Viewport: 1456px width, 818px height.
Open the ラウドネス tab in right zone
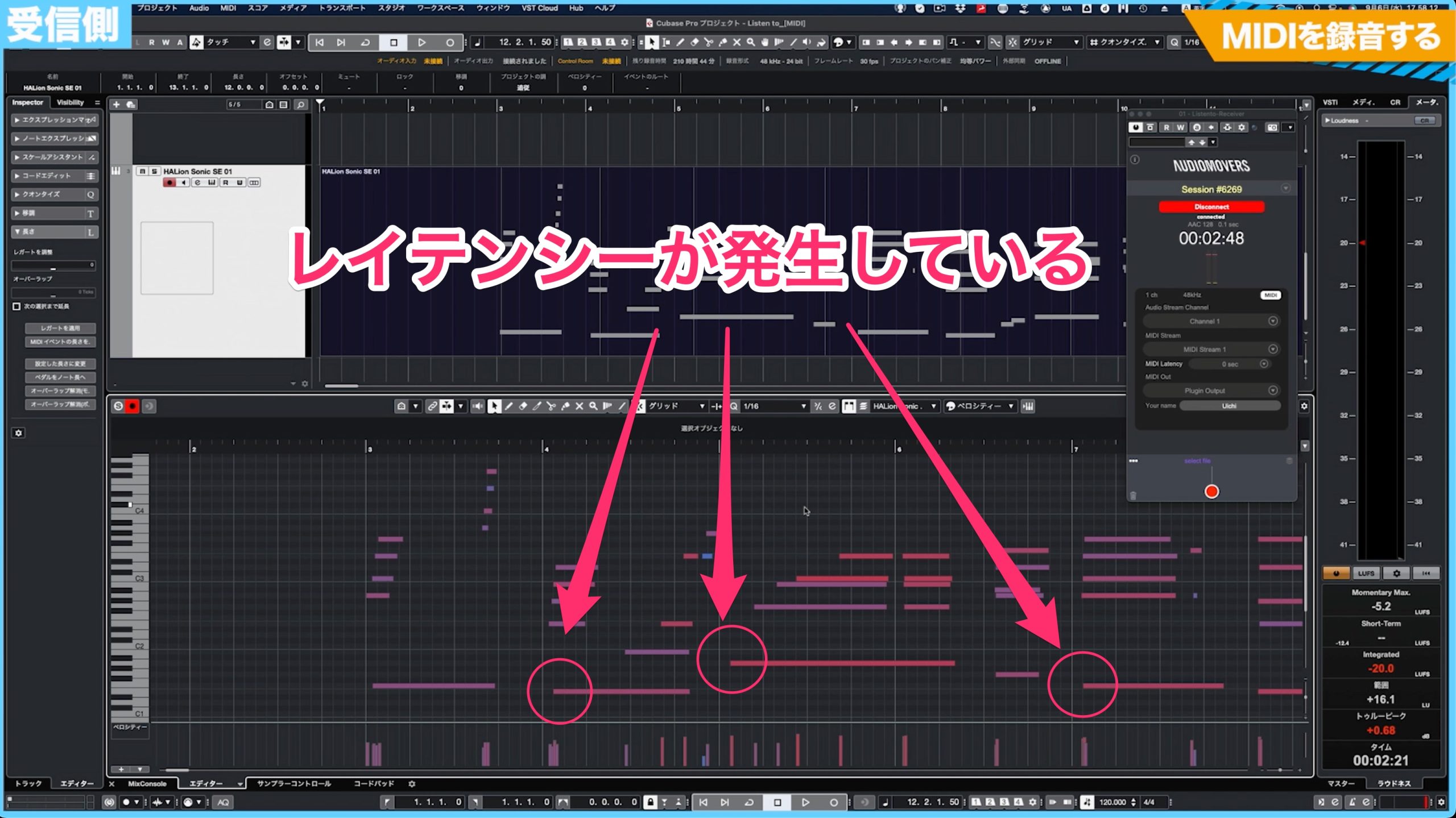[x=1394, y=784]
